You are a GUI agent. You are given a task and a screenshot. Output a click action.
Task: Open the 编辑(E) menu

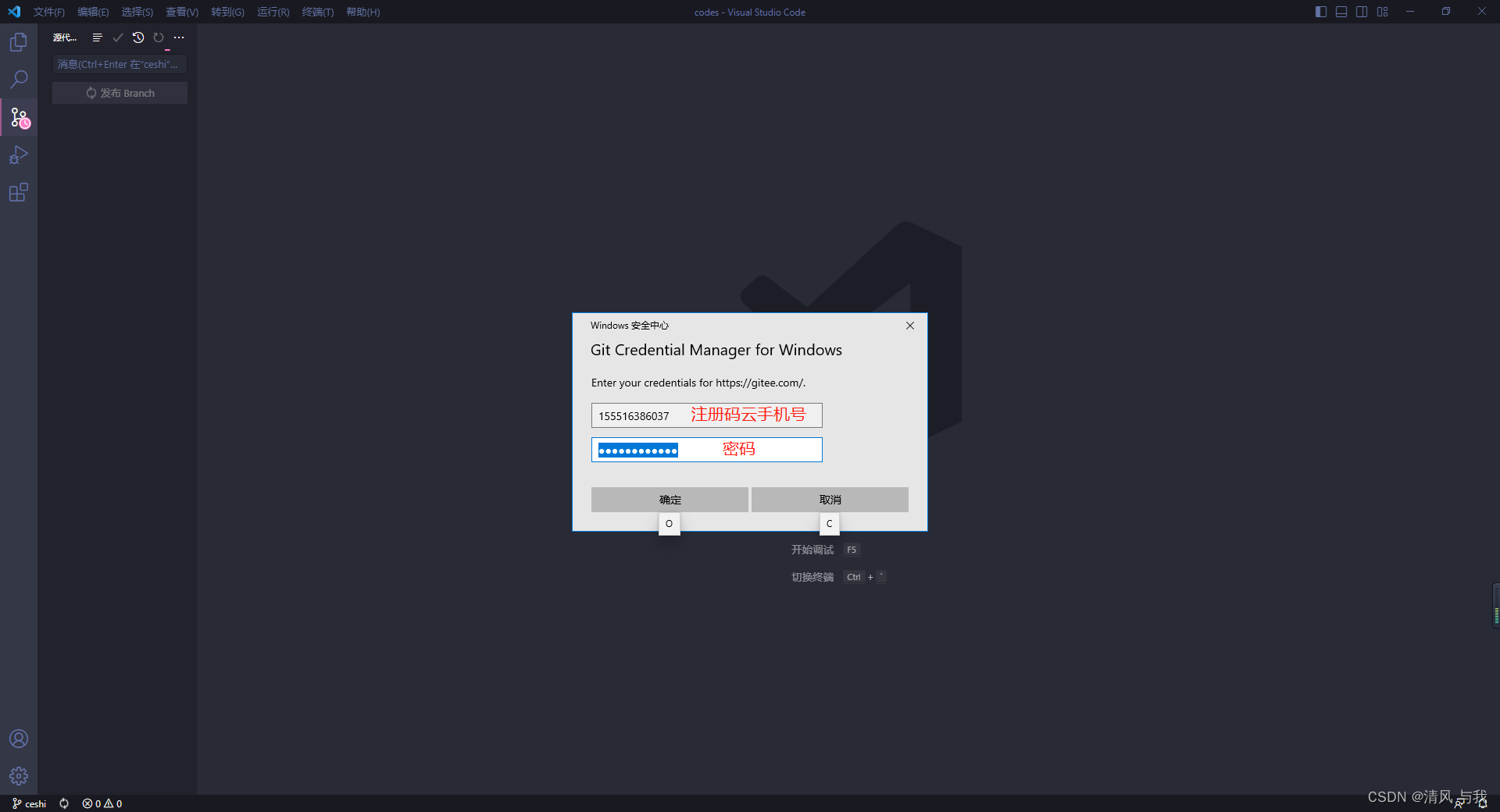tap(93, 12)
